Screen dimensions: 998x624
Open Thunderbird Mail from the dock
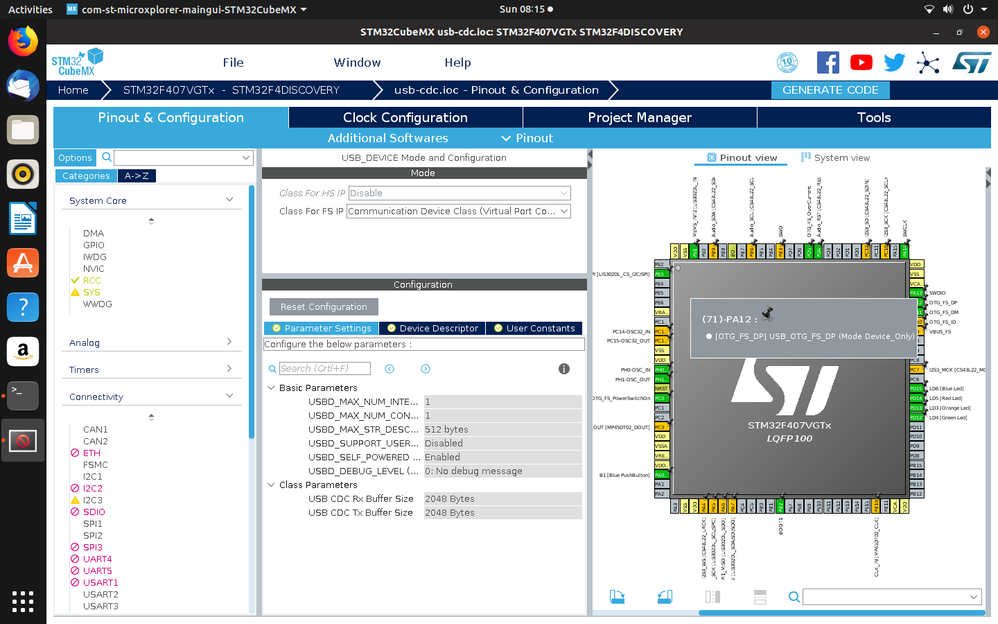click(23, 85)
